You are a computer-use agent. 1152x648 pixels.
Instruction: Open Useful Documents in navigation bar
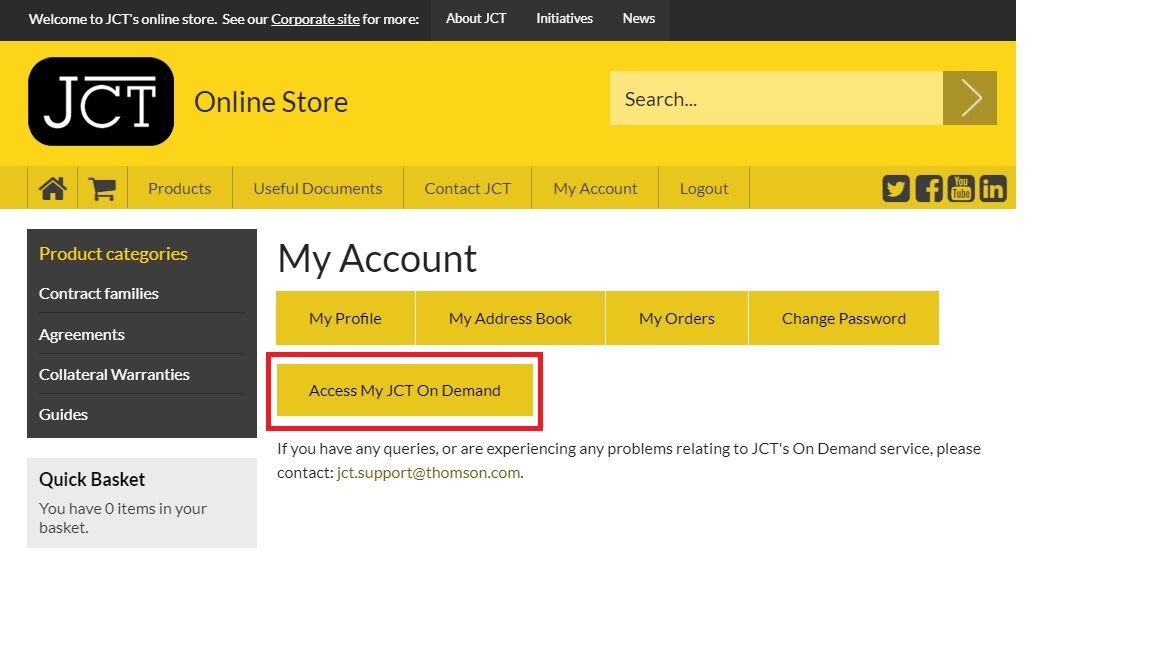(x=318, y=188)
